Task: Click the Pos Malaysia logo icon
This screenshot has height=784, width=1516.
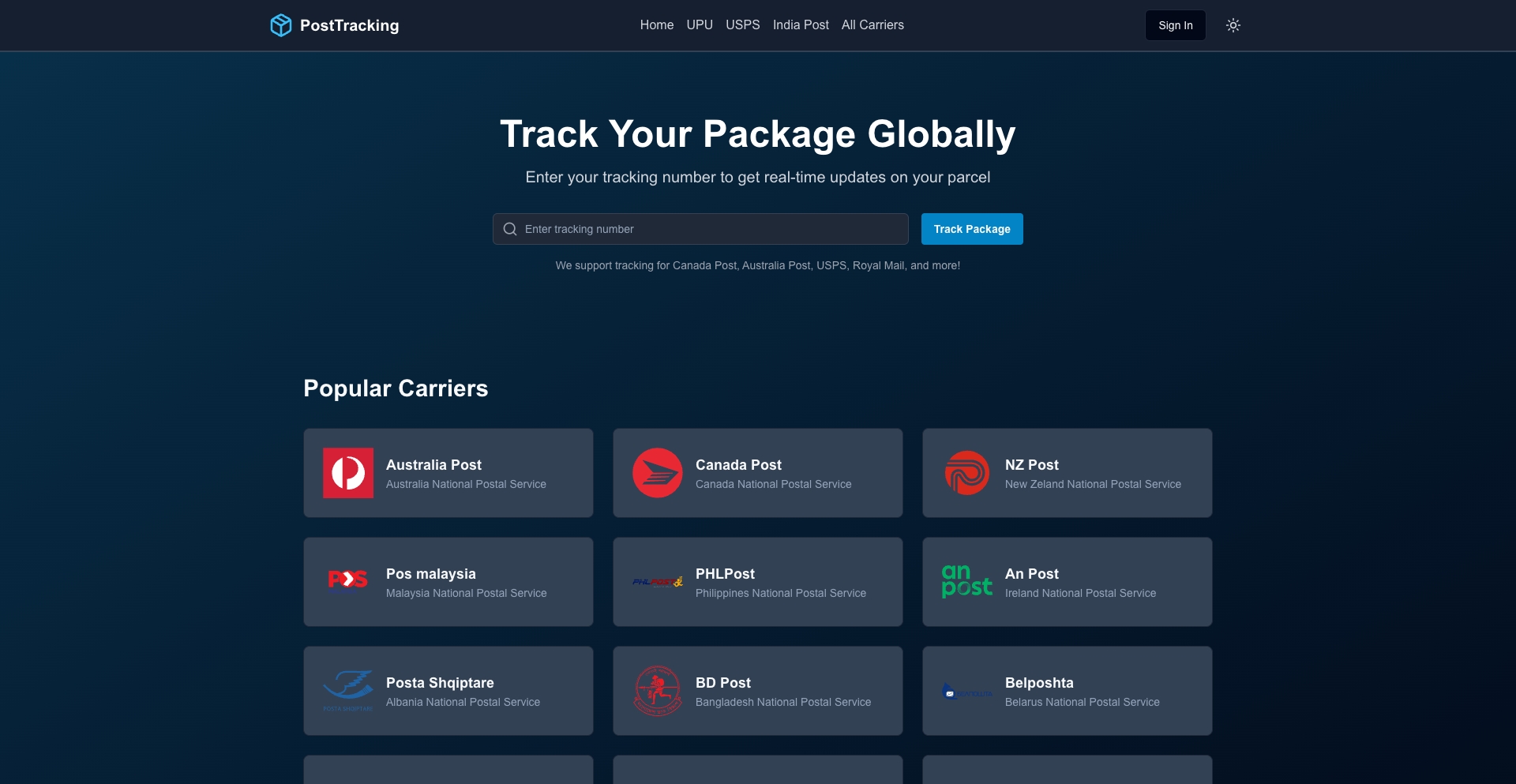Action: click(347, 582)
